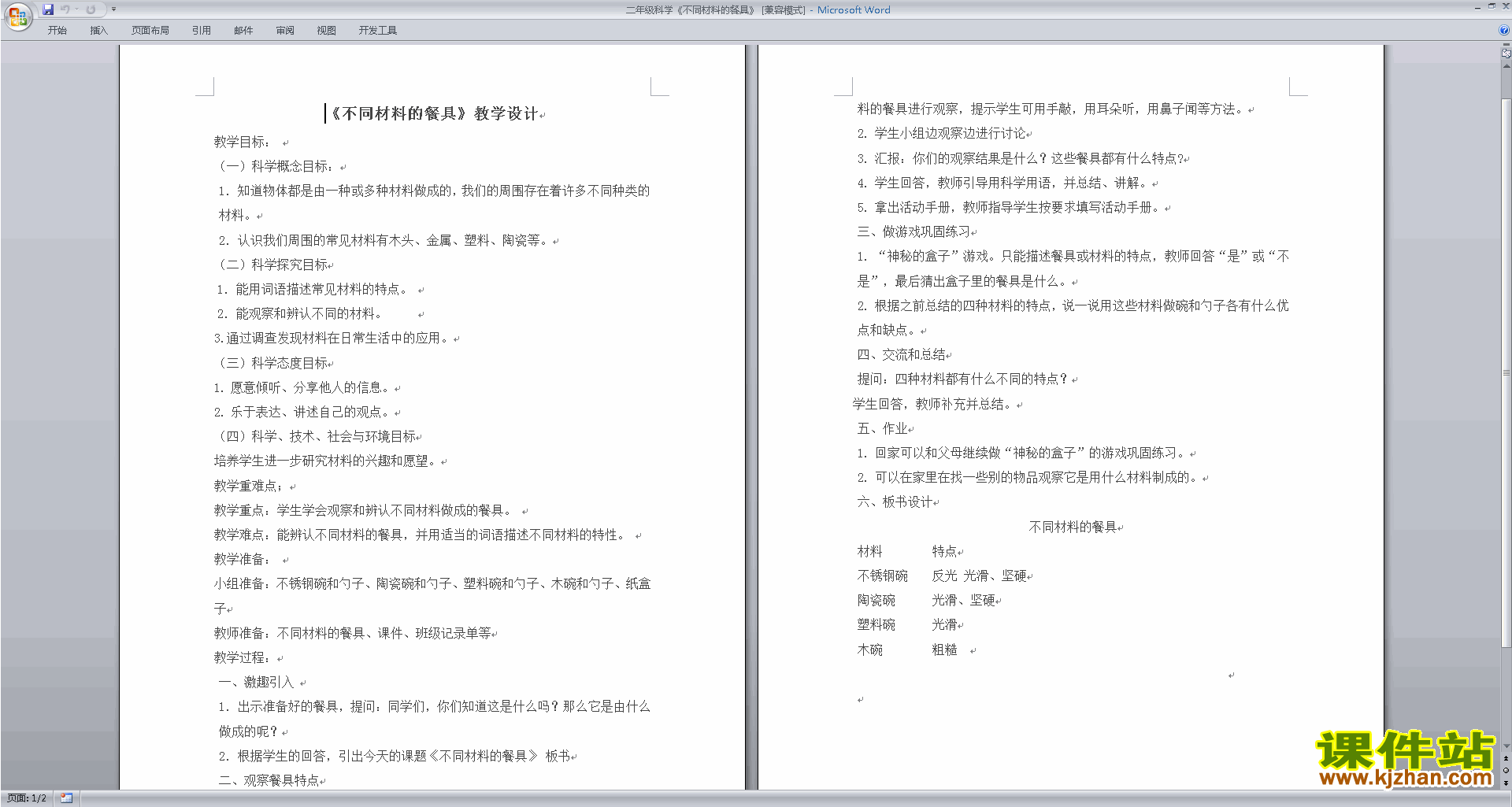This screenshot has width=1512, height=807.
Task: Click the line 2. 乐于表达、讲述自己的观点。
Action: click(x=303, y=412)
